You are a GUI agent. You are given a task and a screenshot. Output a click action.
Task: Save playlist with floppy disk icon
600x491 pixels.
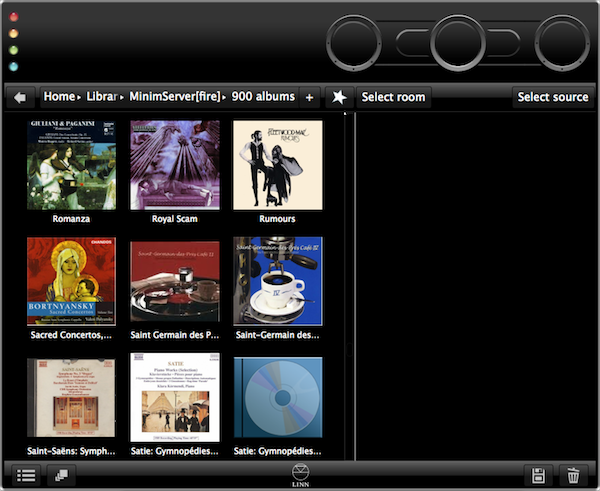pyautogui.click(x=538, y=476)
